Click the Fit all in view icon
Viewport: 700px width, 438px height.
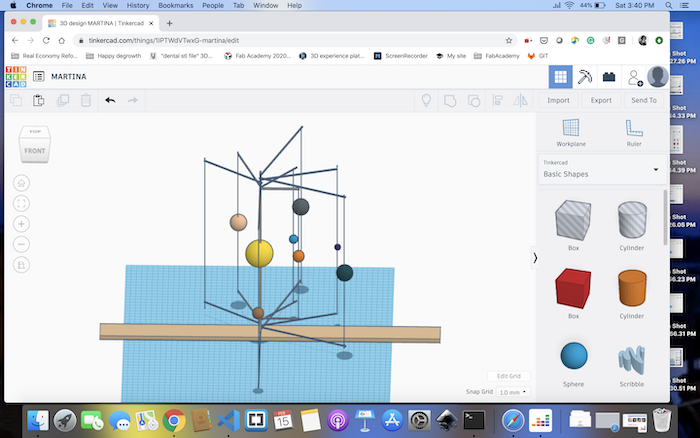[x=21, y=204]
